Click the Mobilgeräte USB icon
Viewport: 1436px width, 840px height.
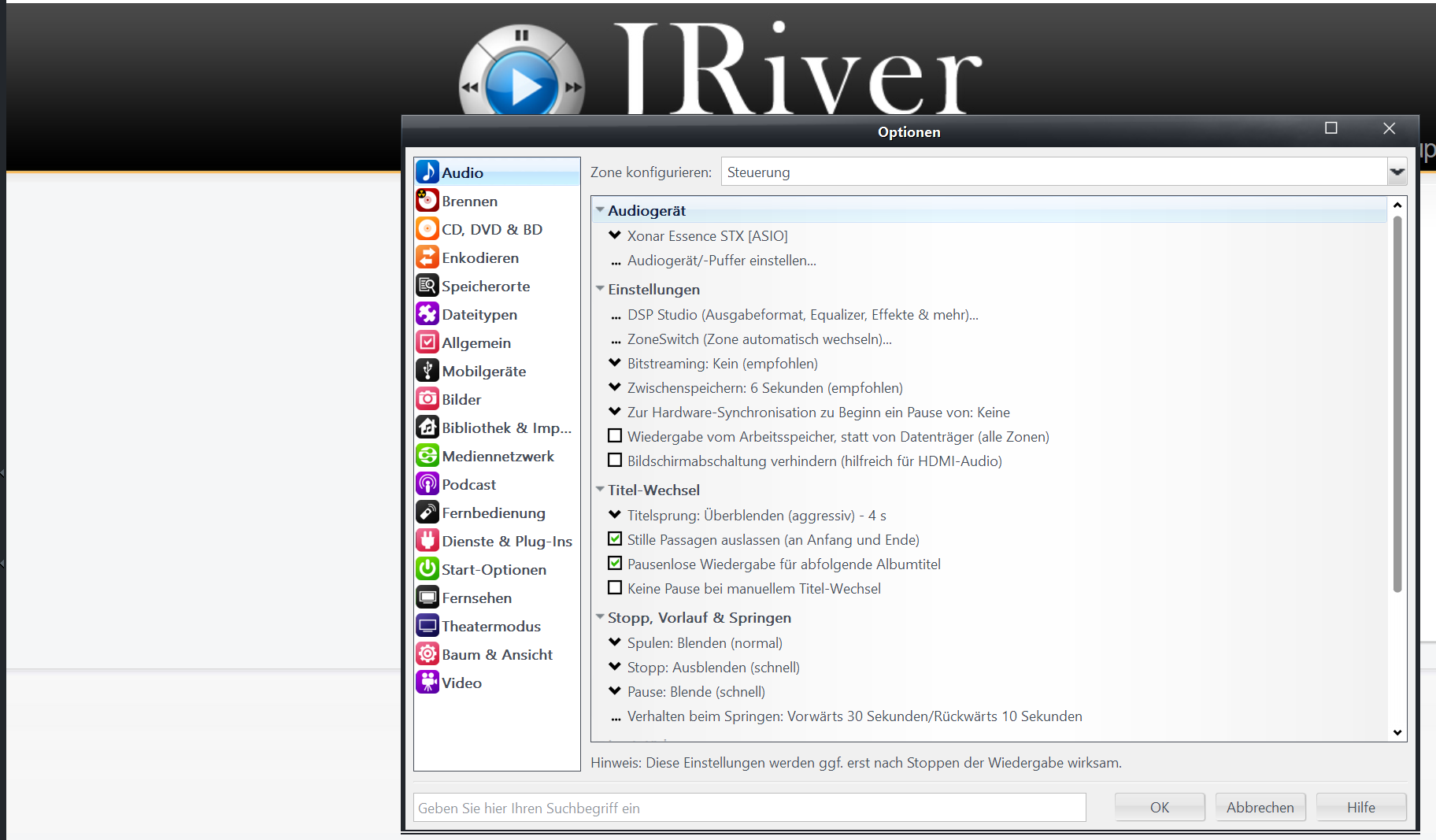427,370
